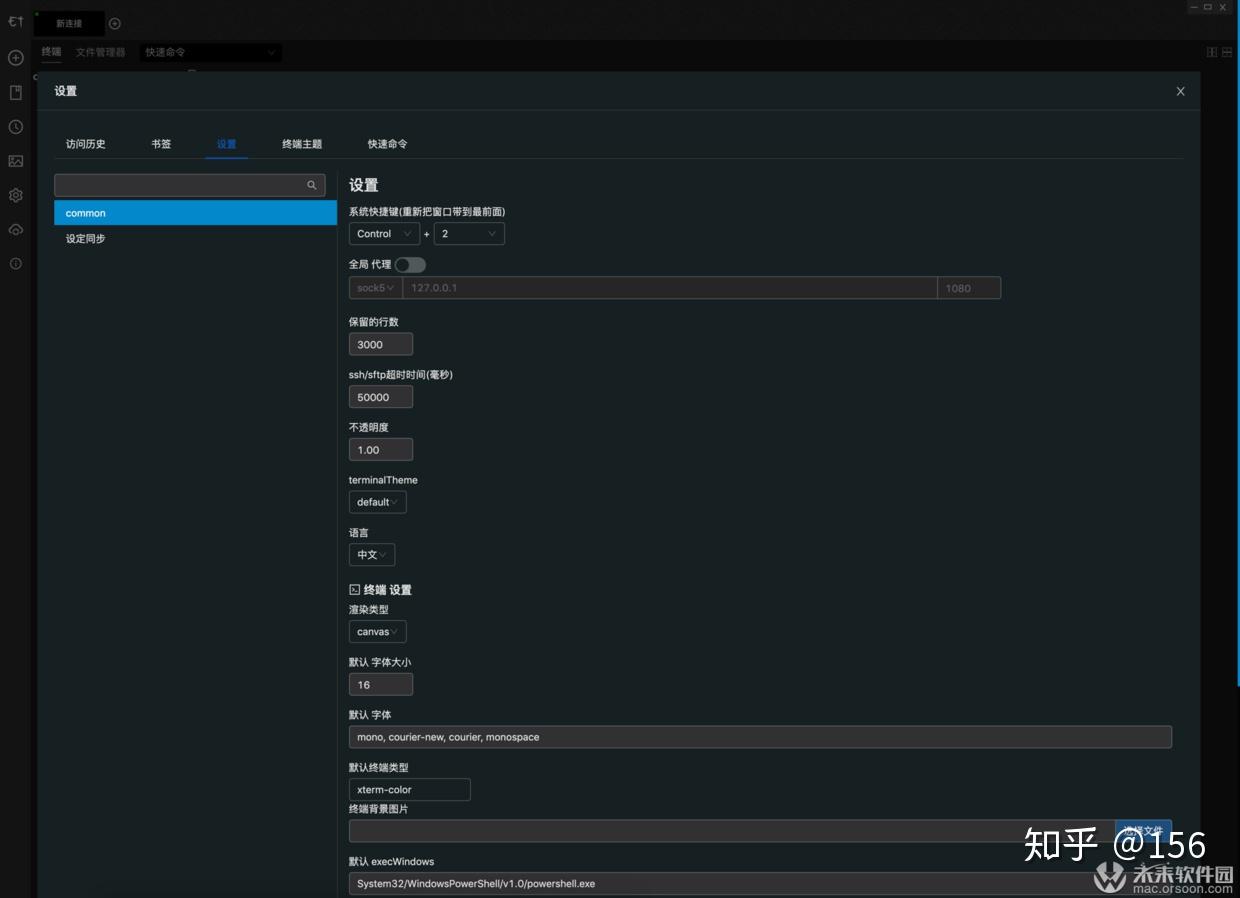This screenshot has height=898, width=1240.
Task: Open the sock5 proxy type dropdown
Action: [x=375, y=288]
